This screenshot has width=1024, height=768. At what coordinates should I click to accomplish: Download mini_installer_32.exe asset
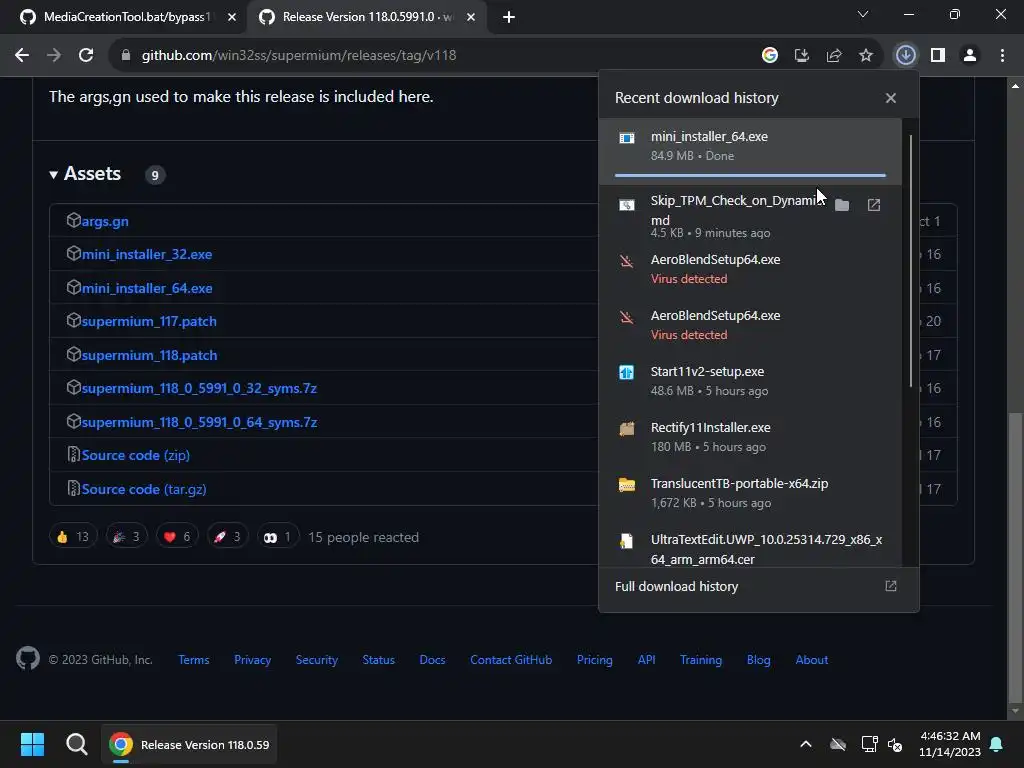pyautogui.click(x=147, y=255)
